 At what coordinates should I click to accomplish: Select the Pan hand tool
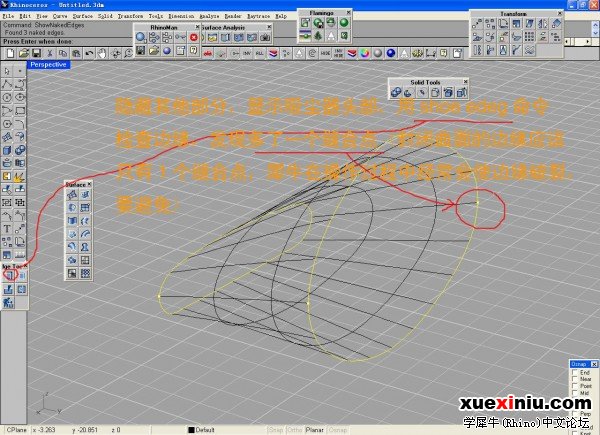point(102,53)
